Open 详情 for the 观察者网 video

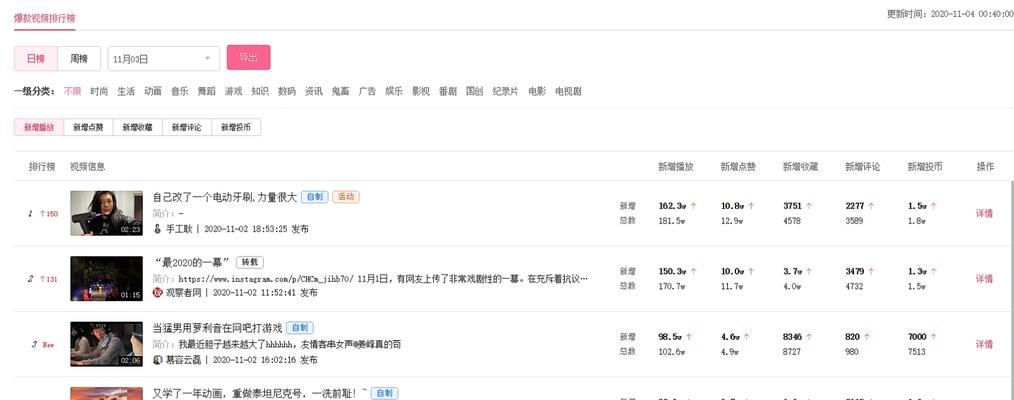pos(984,279)
